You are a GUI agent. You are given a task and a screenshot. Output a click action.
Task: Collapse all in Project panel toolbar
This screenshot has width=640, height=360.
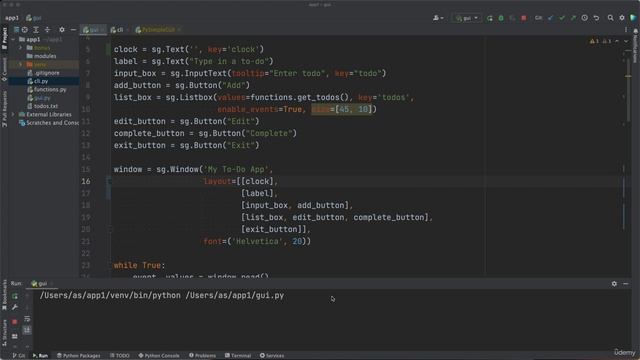[x=47, y=30]
